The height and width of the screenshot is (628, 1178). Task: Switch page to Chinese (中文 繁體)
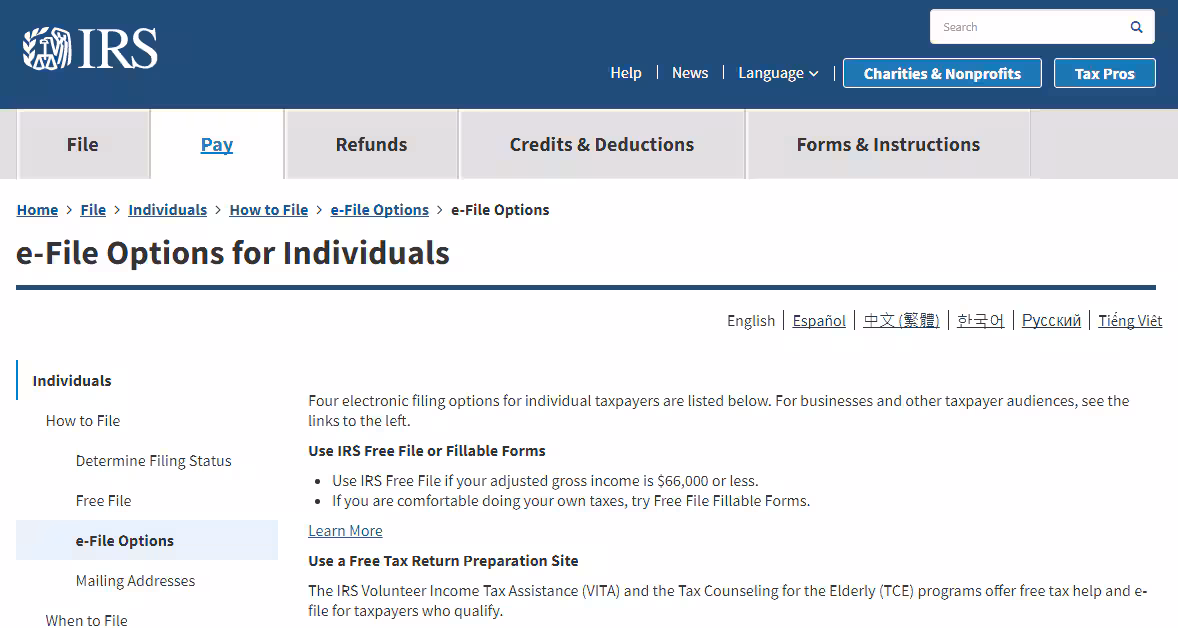pos(901,321)
